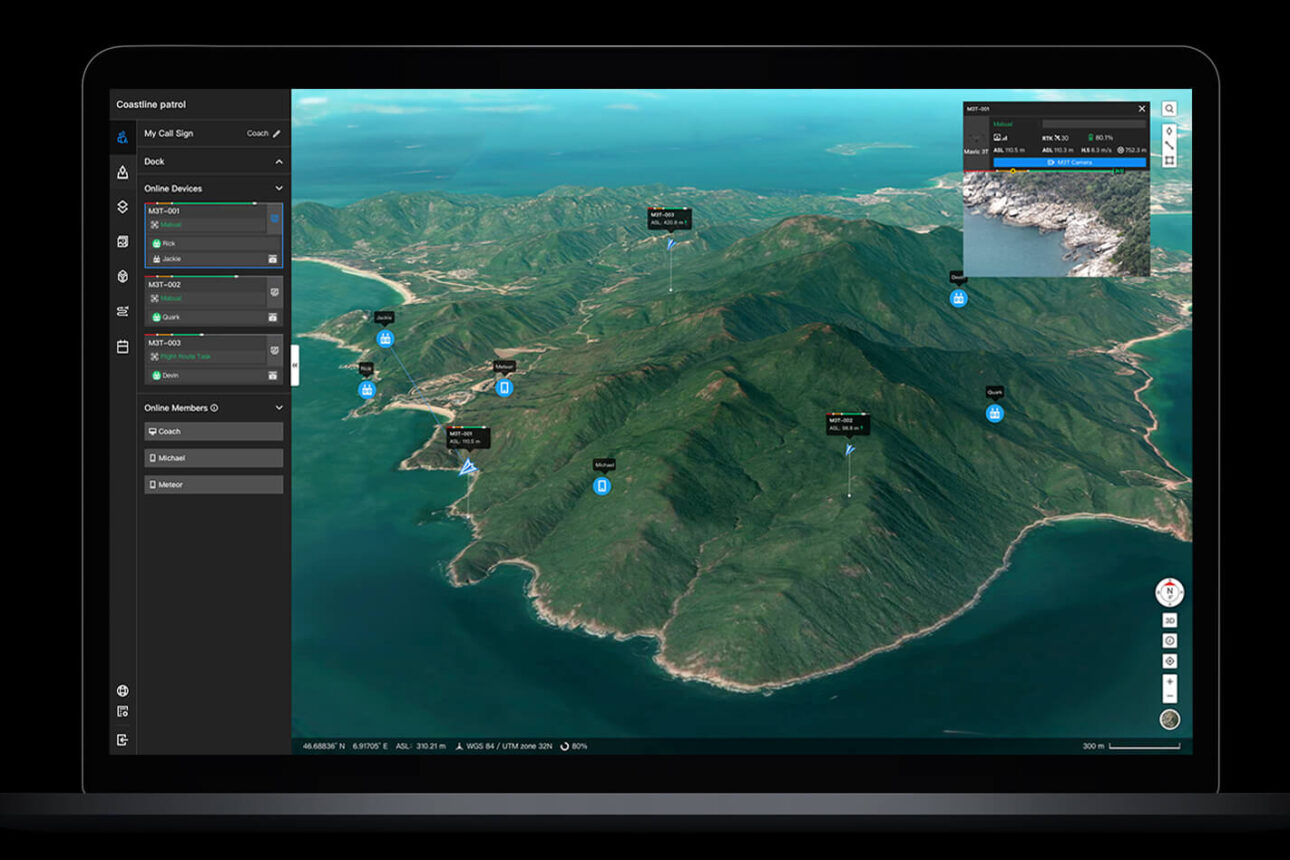Switch to the Annotations sidebar tab
Viewport: 1290px width, 860px height.
(123, 172)
